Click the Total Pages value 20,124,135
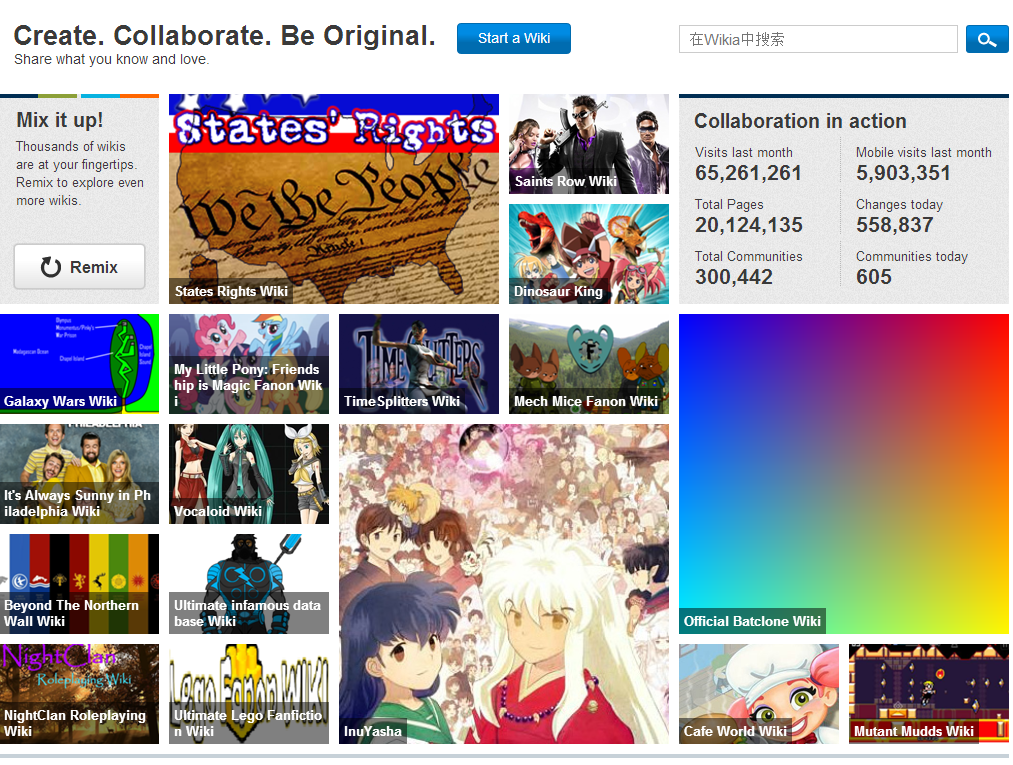Image resolution: width=1013 pixels, height=765 pixels. [749, 225]
